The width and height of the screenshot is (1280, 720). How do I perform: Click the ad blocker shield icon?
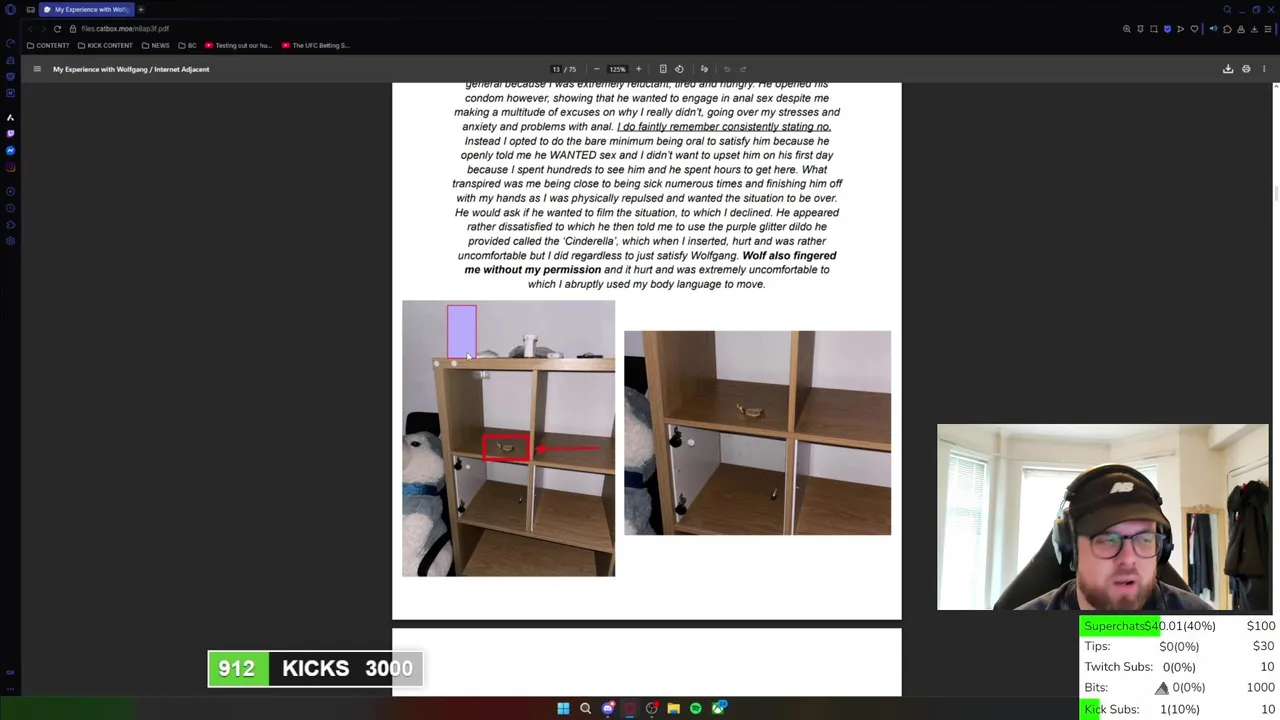click(1167, 28)
